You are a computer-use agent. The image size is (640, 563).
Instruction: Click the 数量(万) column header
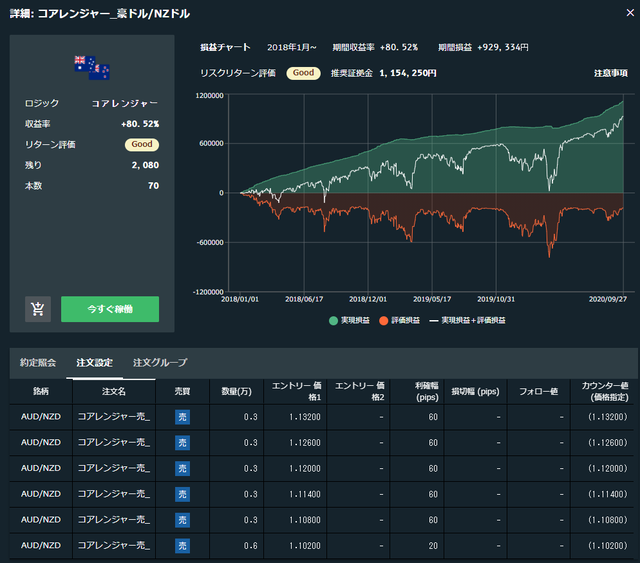click(x=237, y=392)
